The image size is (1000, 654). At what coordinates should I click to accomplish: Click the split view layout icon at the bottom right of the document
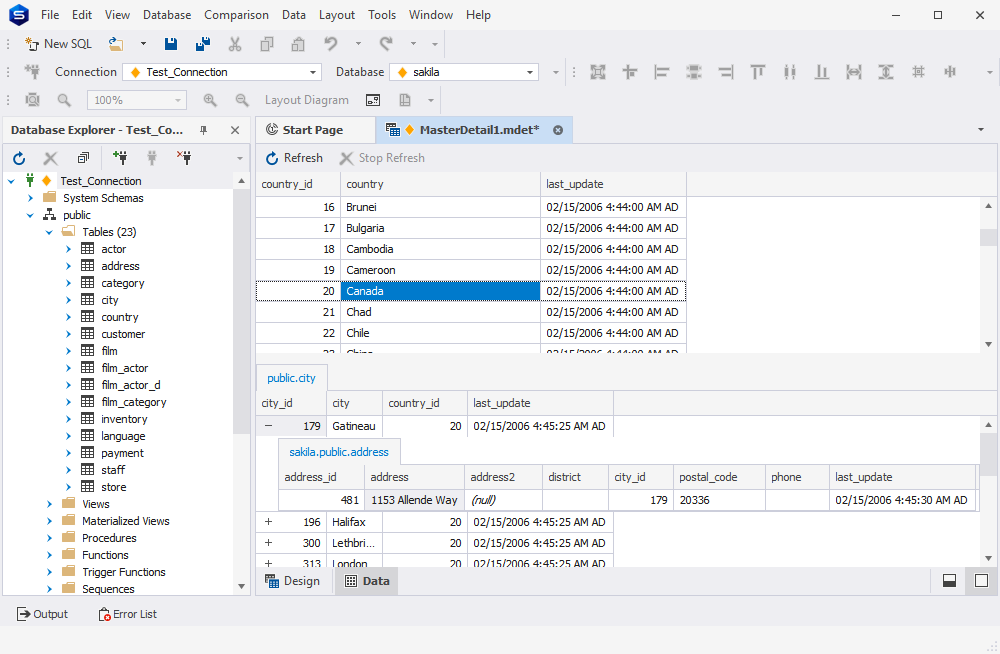(x=949, y=581)
